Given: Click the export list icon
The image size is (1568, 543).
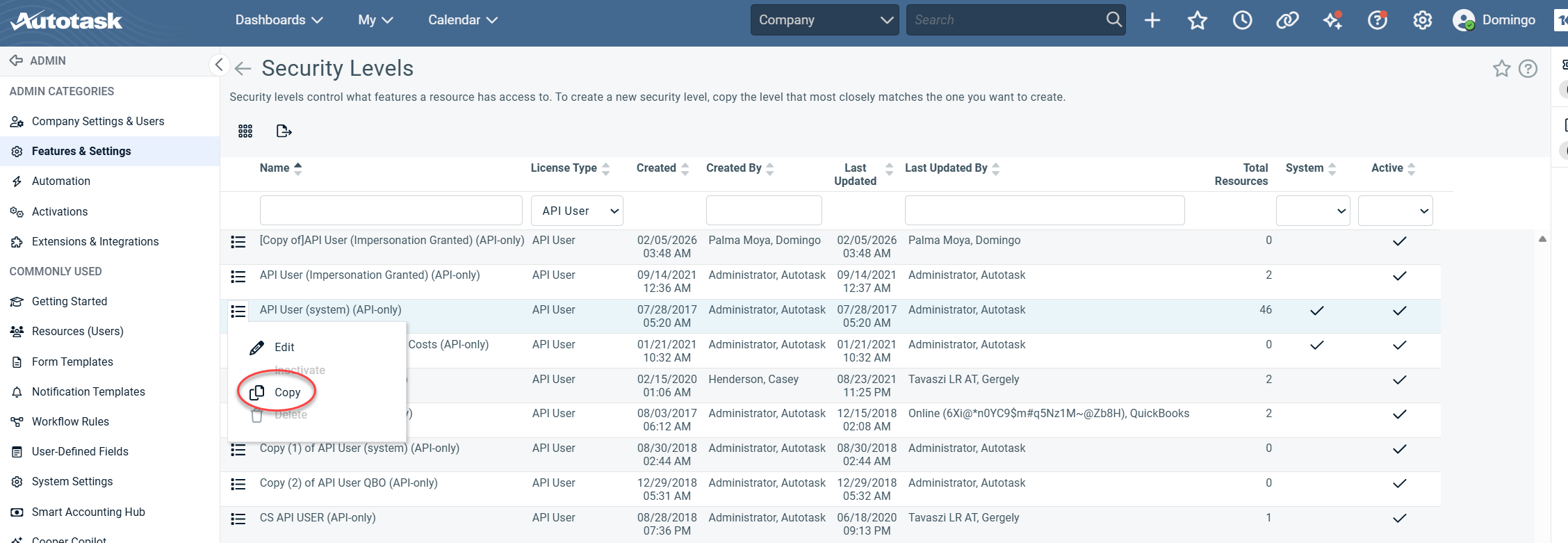Looking at the screenshot, I should pyautogui.click(x=284, y=131).
